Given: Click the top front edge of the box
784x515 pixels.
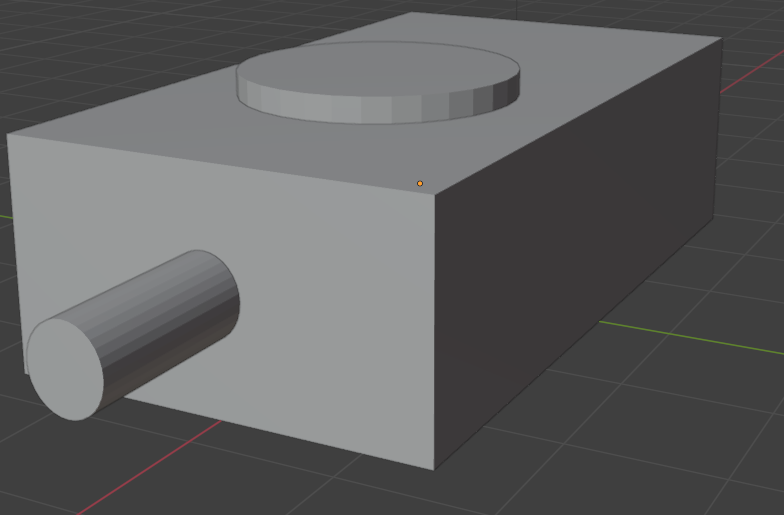Looking at the screenshot, I should click(220, 164).
